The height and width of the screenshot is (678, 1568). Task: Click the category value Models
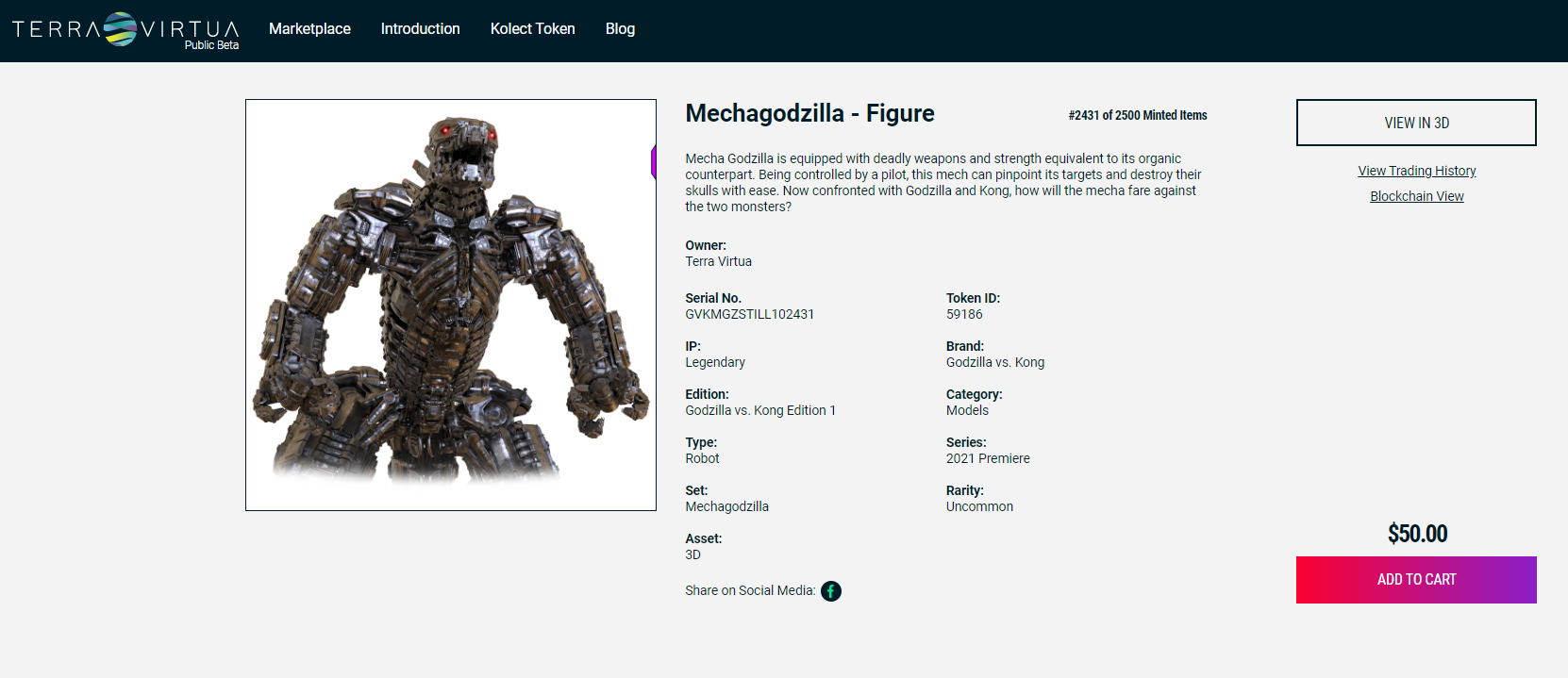point(967,410)
